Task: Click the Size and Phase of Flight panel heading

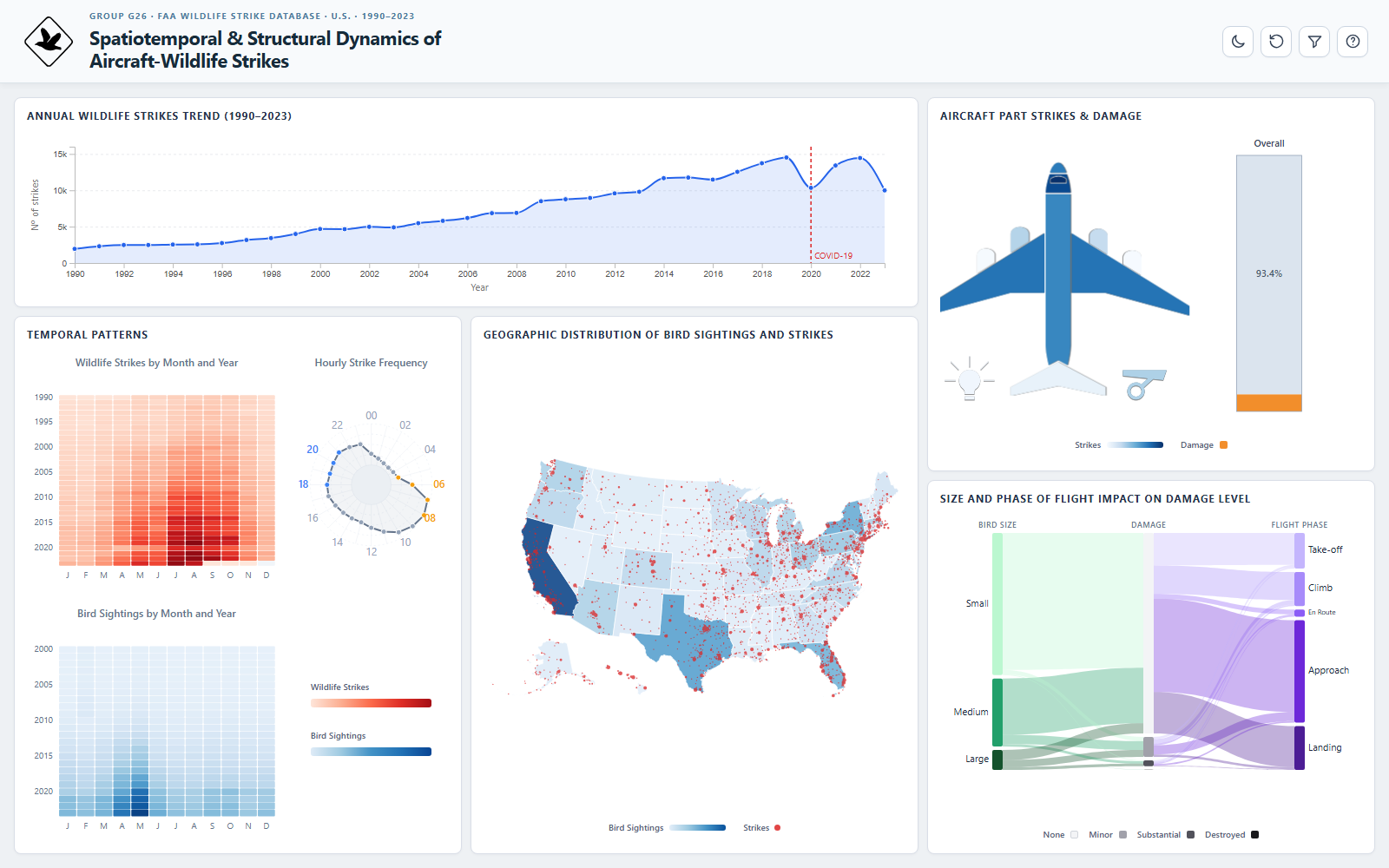Action: (x=1095, y=499)
